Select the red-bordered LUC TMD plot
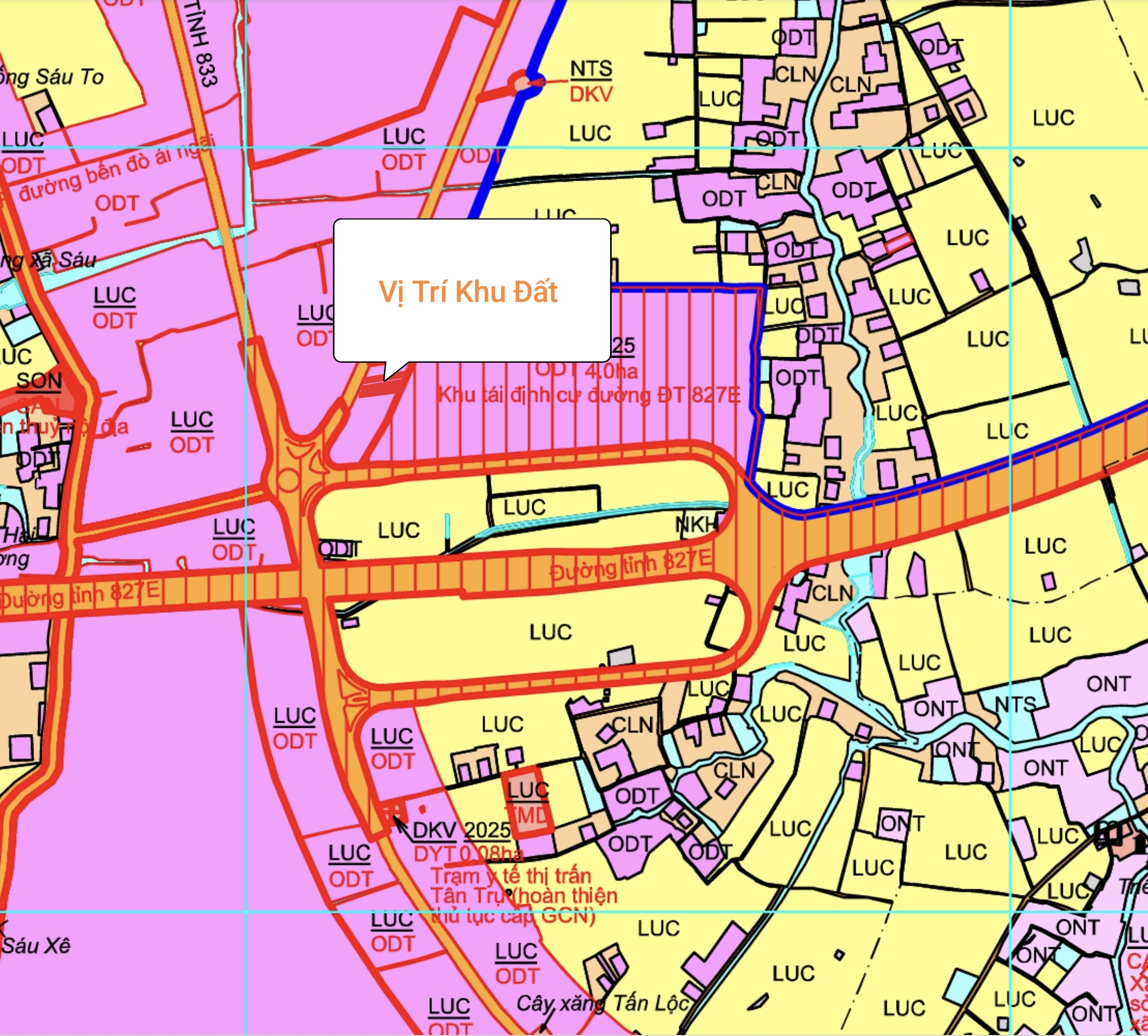 pyautogui.click(x=528, y=803)
